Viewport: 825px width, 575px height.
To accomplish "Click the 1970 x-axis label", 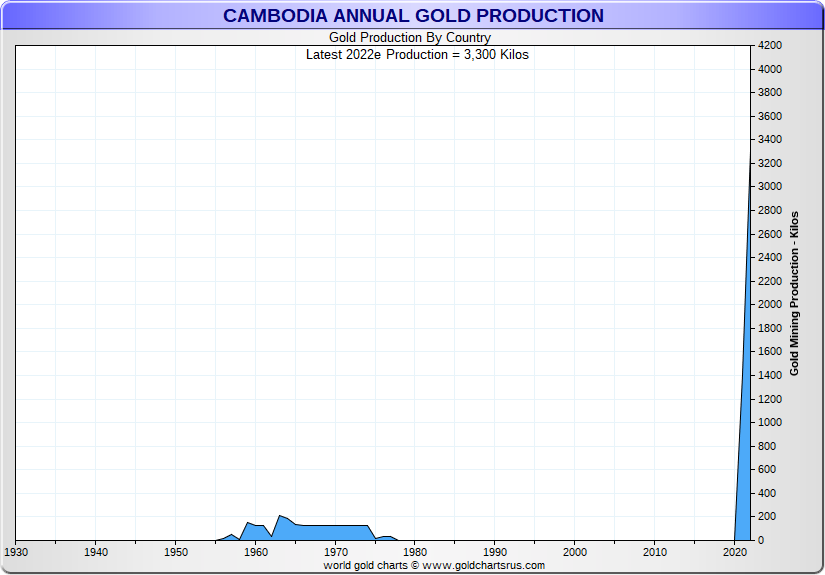I will coord(336,552).
